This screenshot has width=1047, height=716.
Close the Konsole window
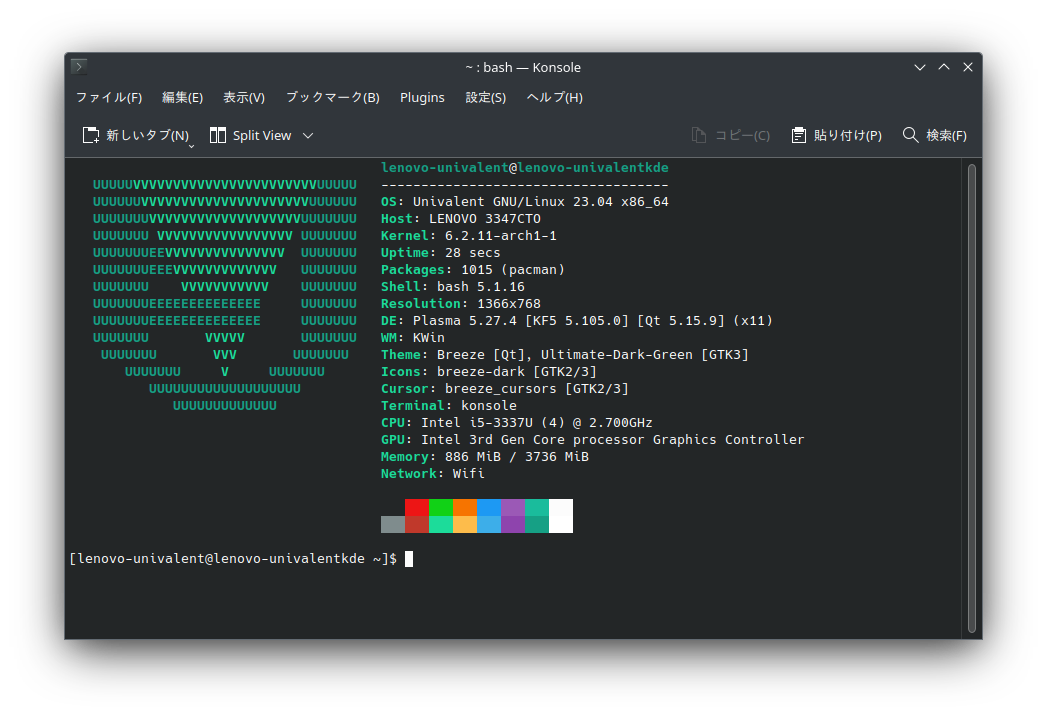tap(968, 67)
